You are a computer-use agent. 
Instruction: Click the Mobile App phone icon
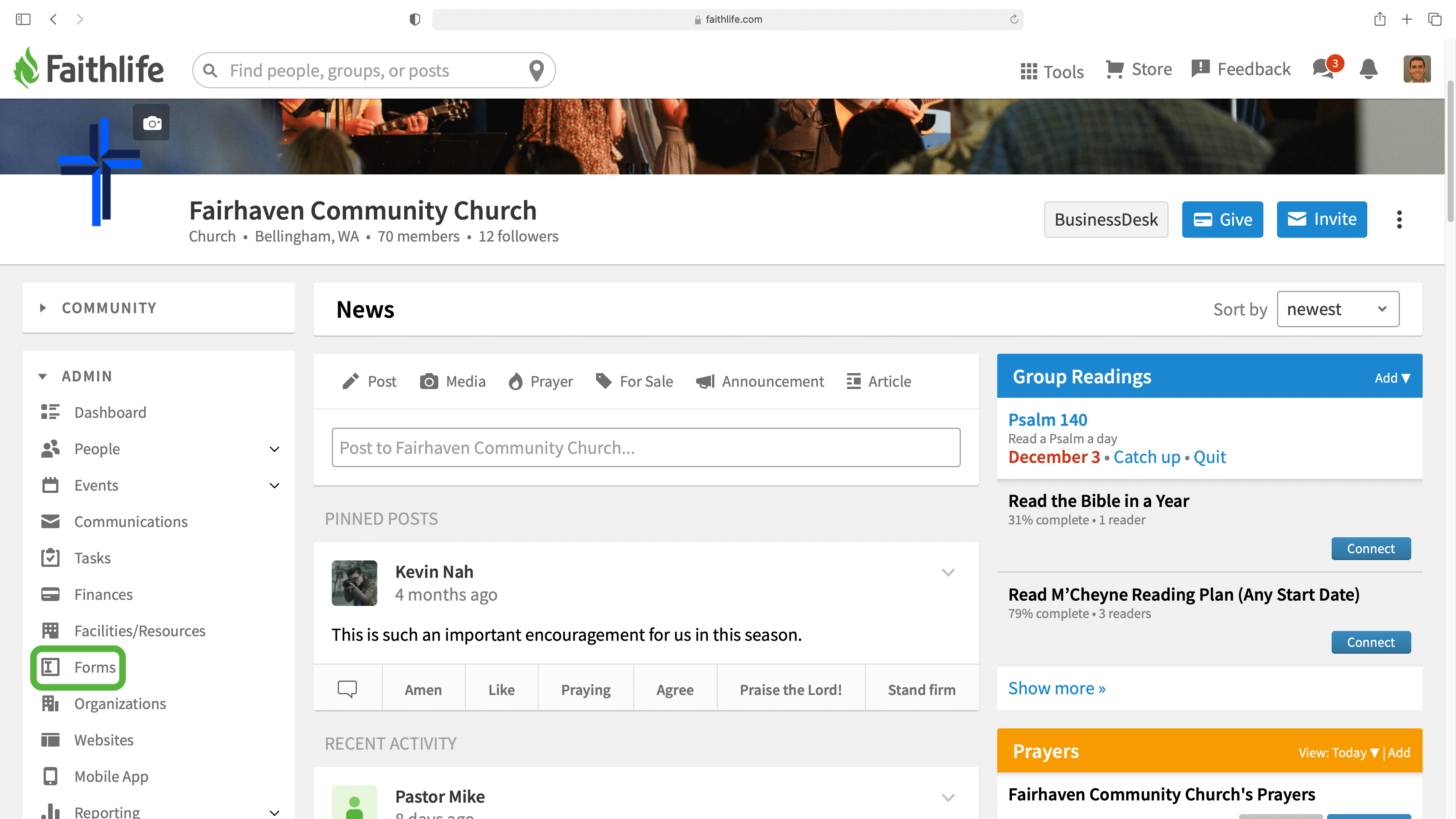pos(50,776)
